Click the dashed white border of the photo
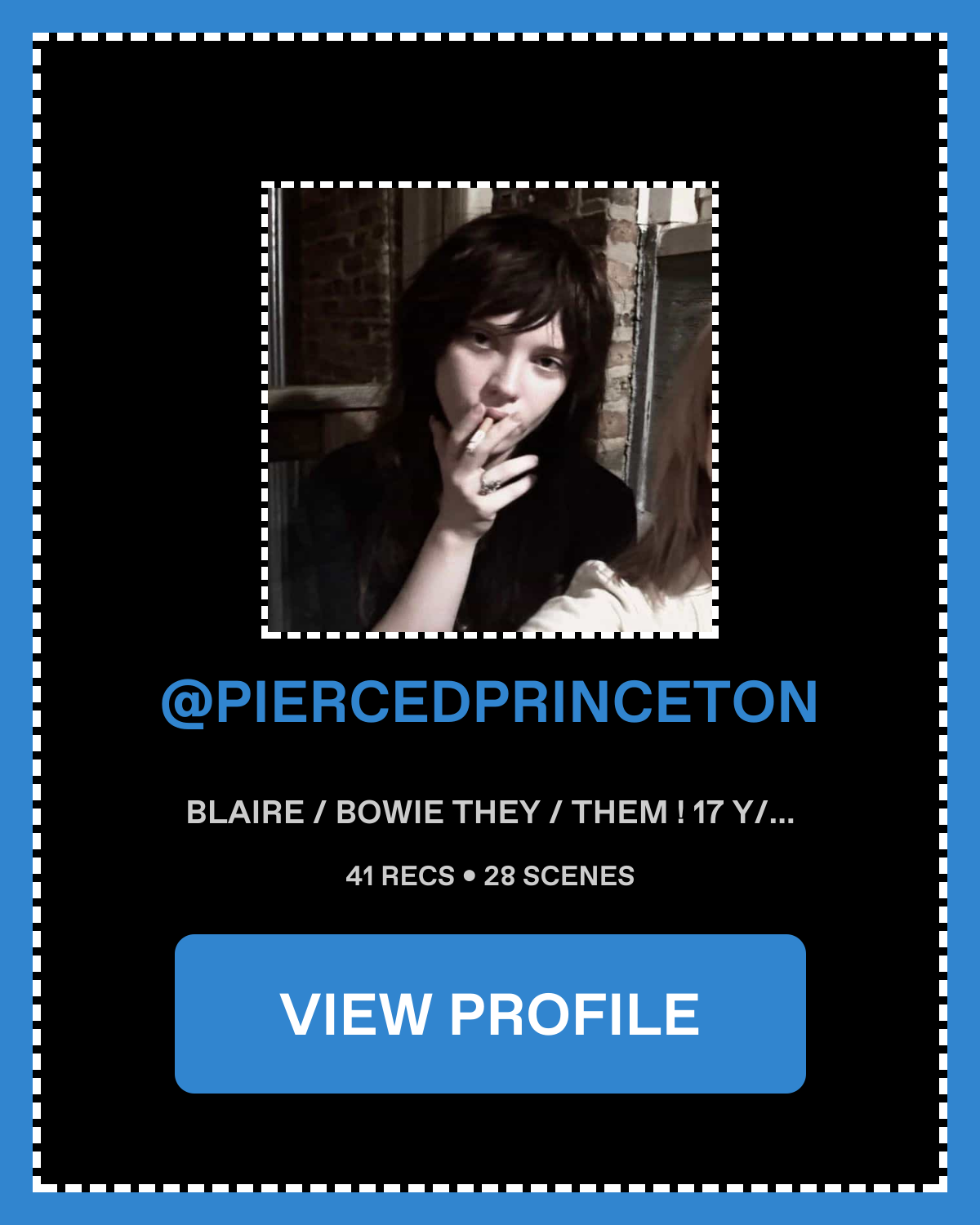Image resolution: width=980 pixels, height=1225 pixels. pos(490,185)
